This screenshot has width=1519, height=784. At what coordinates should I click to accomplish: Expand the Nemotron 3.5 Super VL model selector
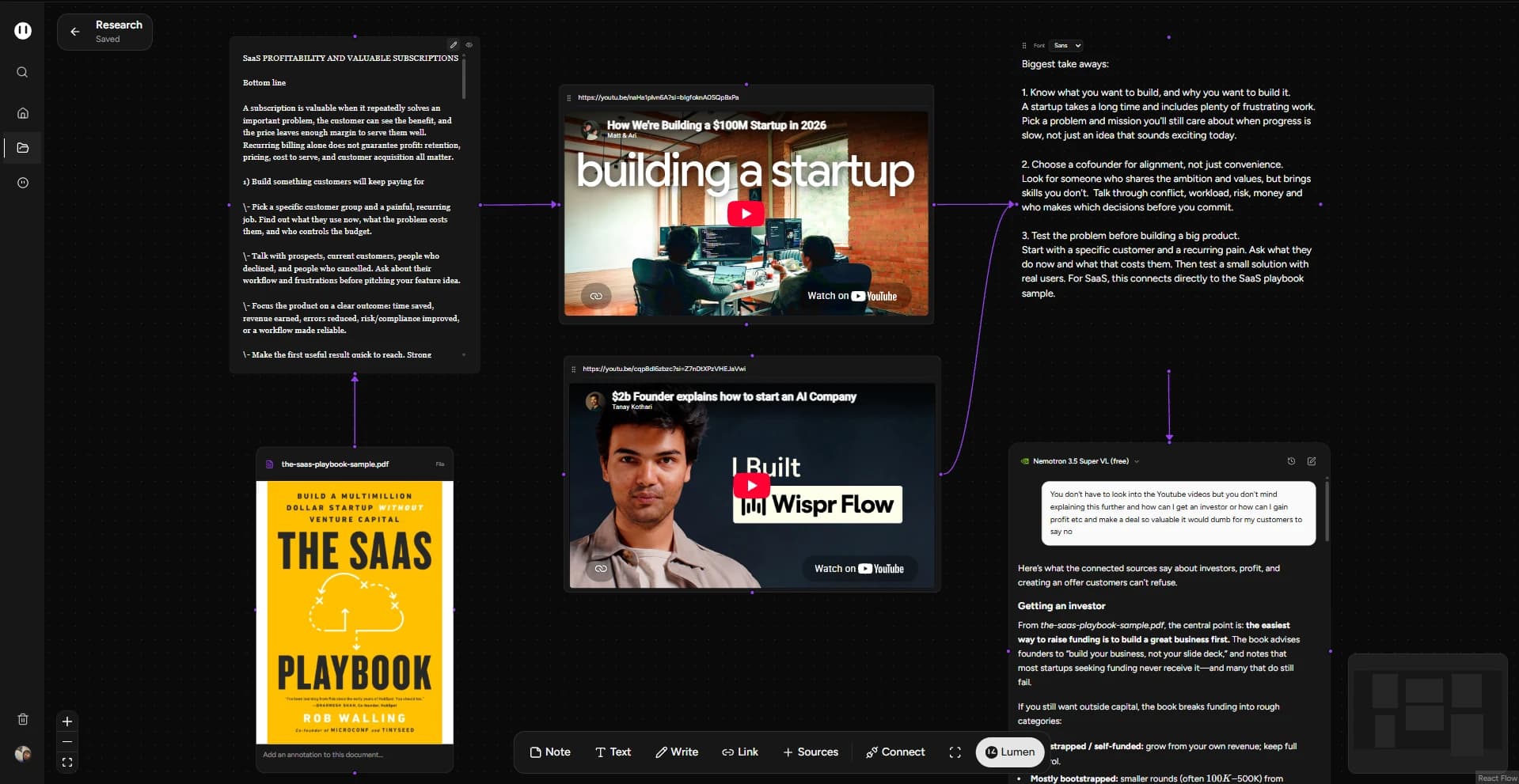click(1137, 461)
